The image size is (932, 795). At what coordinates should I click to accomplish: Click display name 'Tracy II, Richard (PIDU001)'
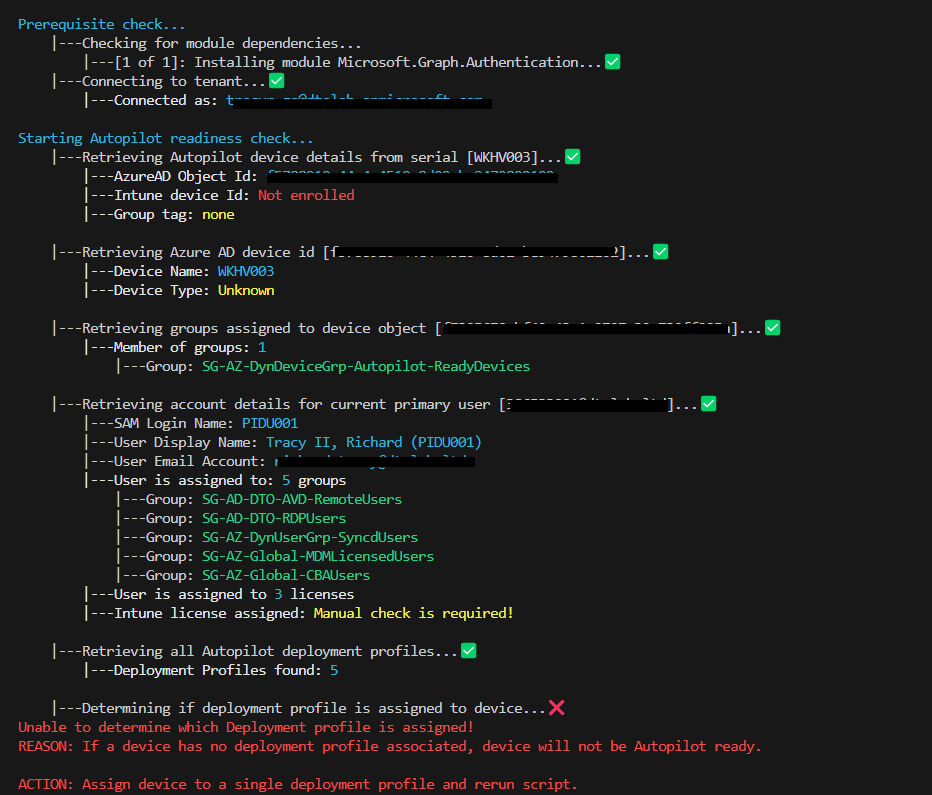point(373,443)
